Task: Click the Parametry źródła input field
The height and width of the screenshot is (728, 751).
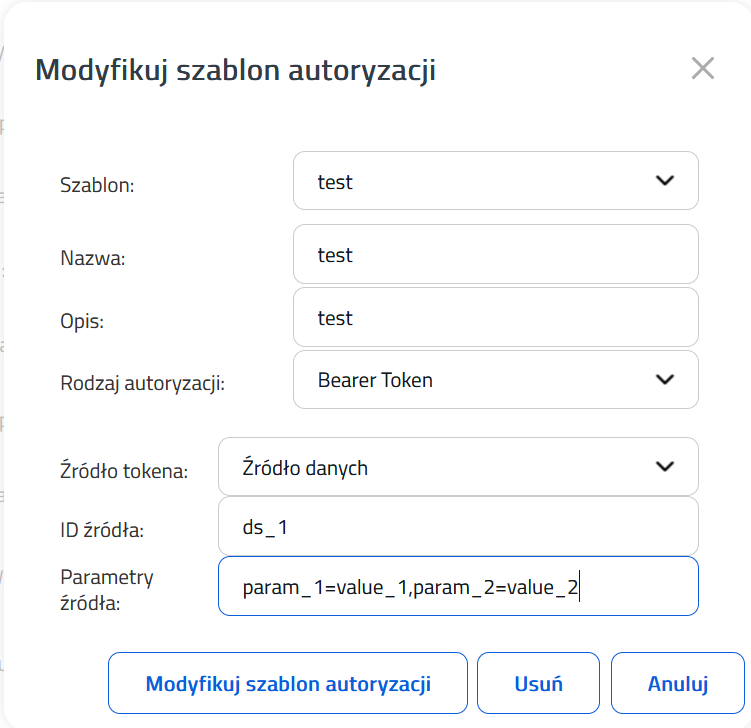Action: (458, 586)
